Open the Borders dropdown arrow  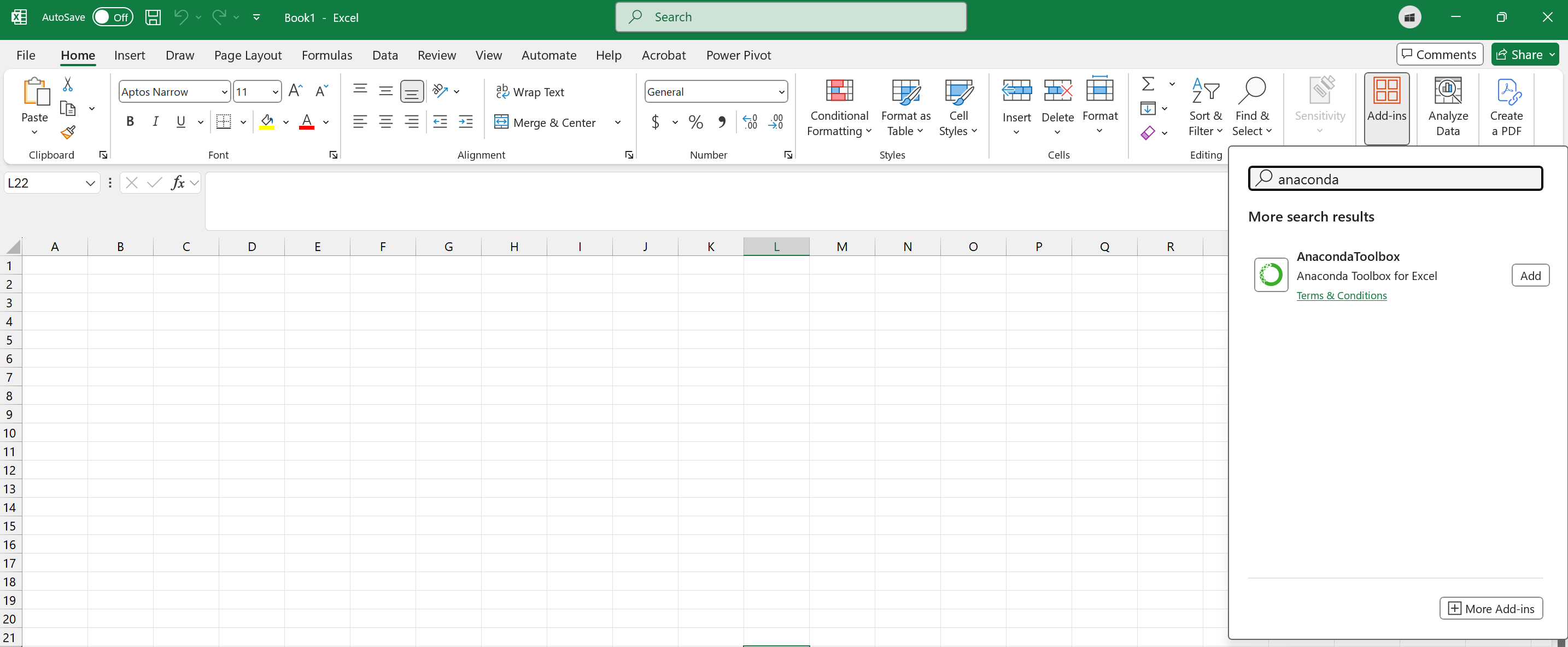243,123
